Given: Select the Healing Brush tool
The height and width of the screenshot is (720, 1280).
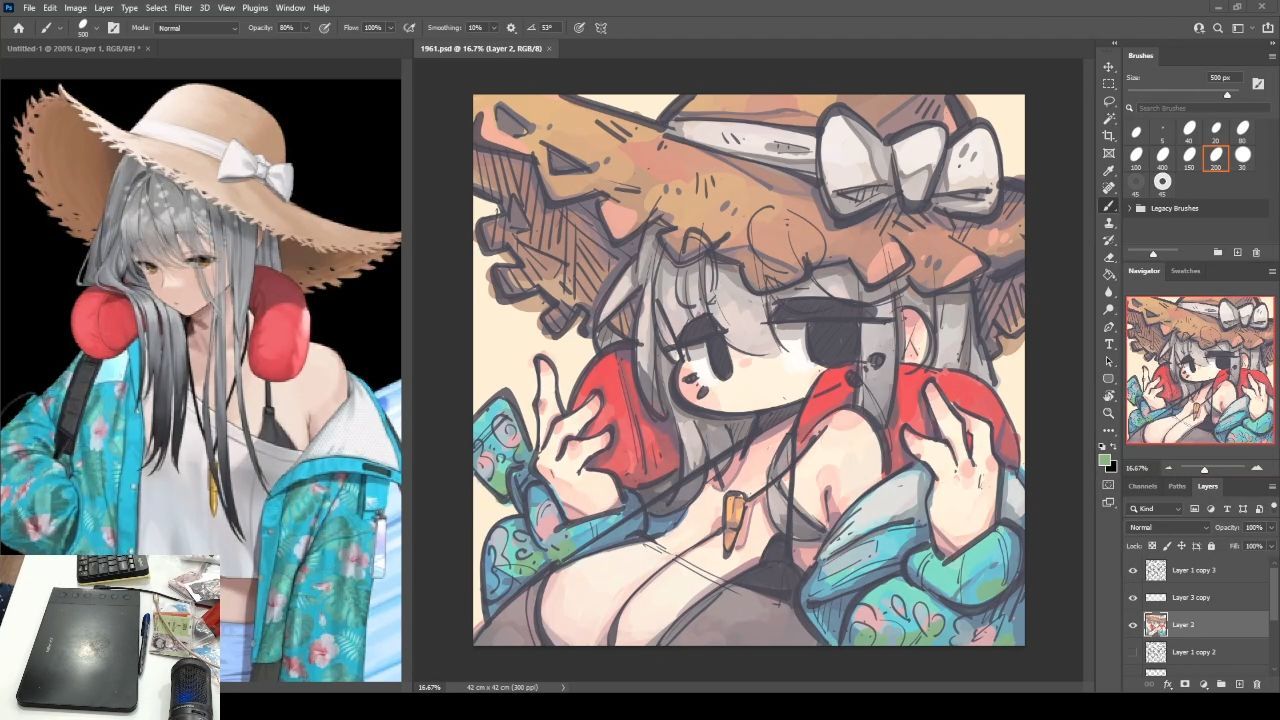Looking at the screenshot, I should pos(1108,188).
